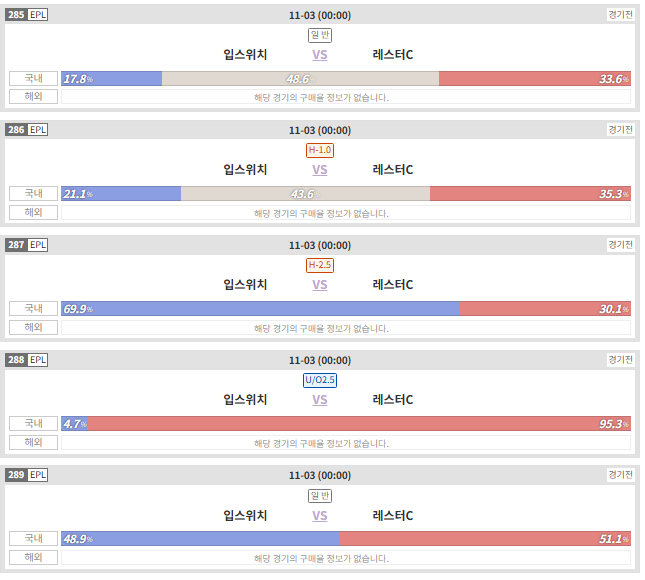645x580 pixels.
Task: Click the H-2.5 handicap badge
Action: click(320, 265)
